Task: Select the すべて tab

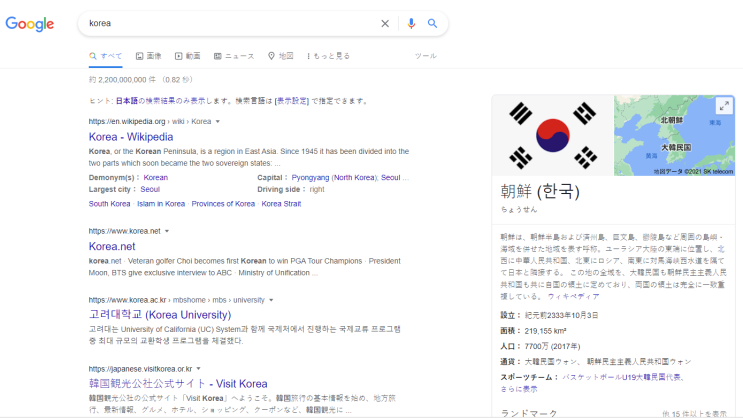Action: [x=106, y=56]
